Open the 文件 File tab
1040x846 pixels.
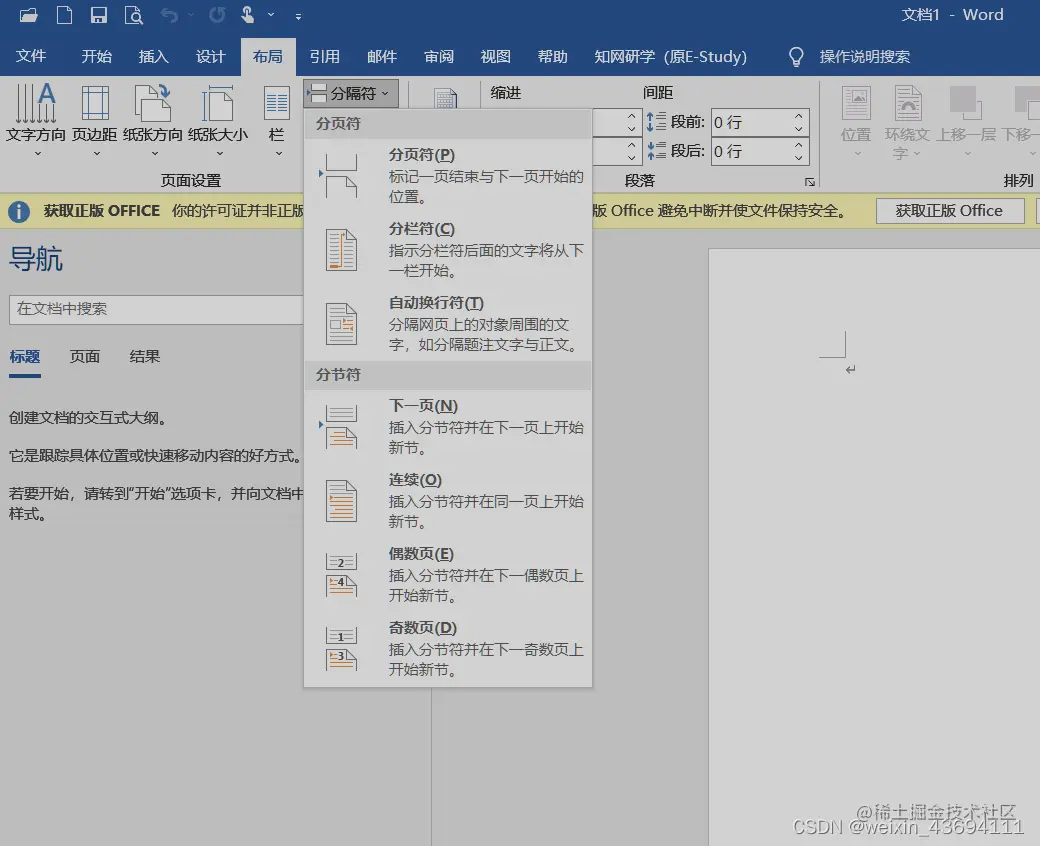31,56
